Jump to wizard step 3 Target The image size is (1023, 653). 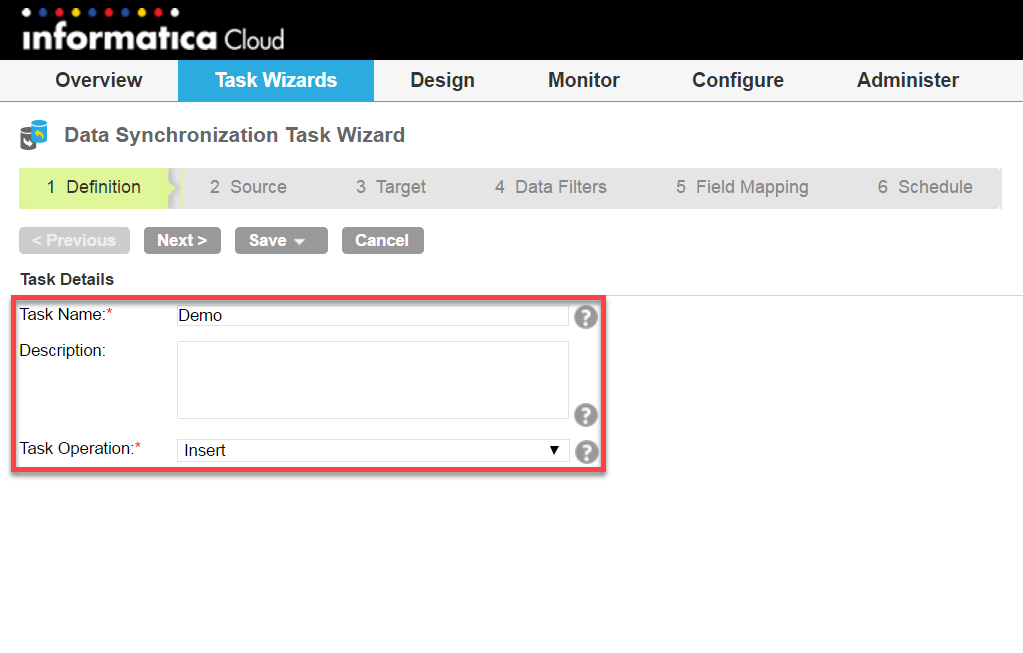pos(391,187)
